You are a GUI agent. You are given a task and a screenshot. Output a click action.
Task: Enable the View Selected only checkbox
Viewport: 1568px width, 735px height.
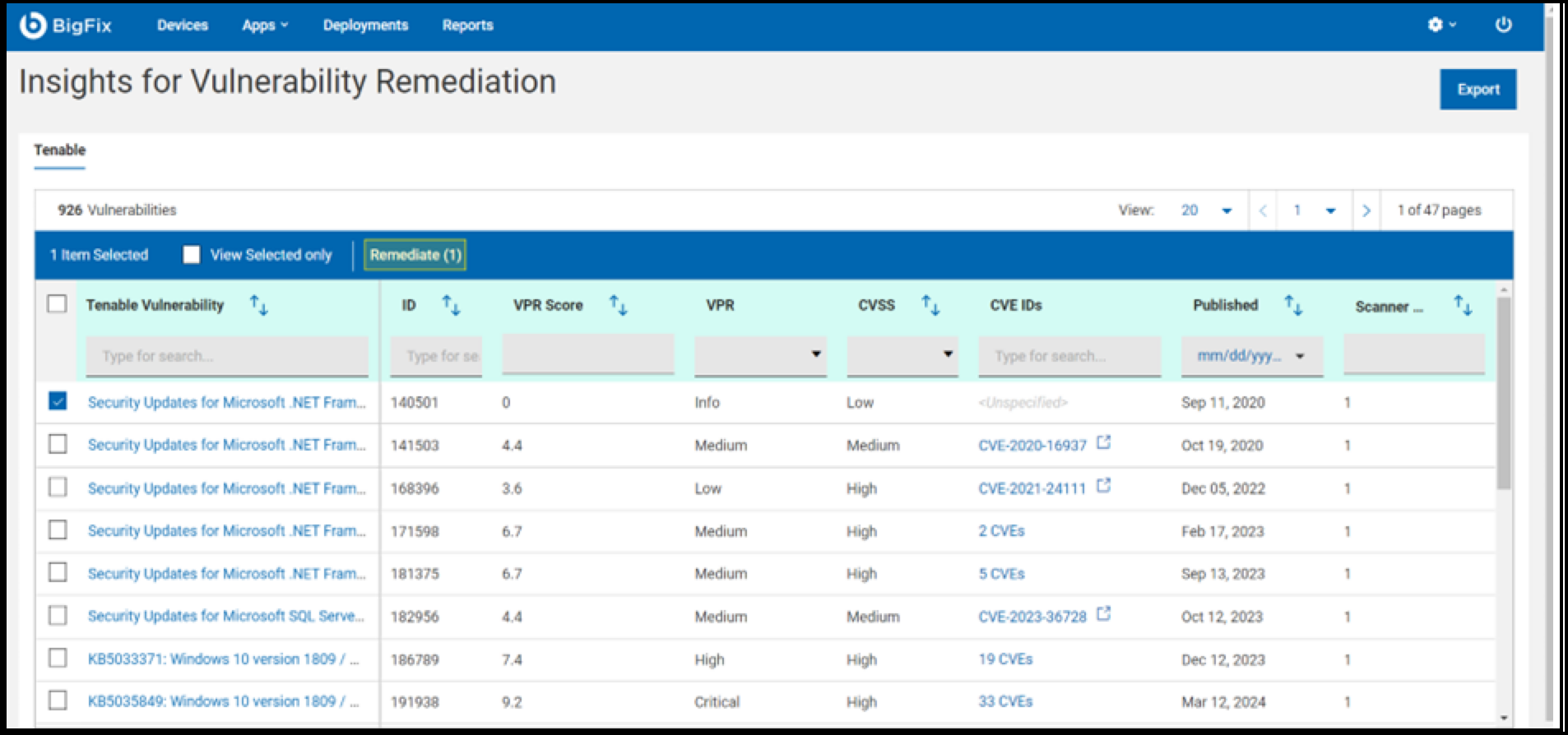[x=192, y=255]
